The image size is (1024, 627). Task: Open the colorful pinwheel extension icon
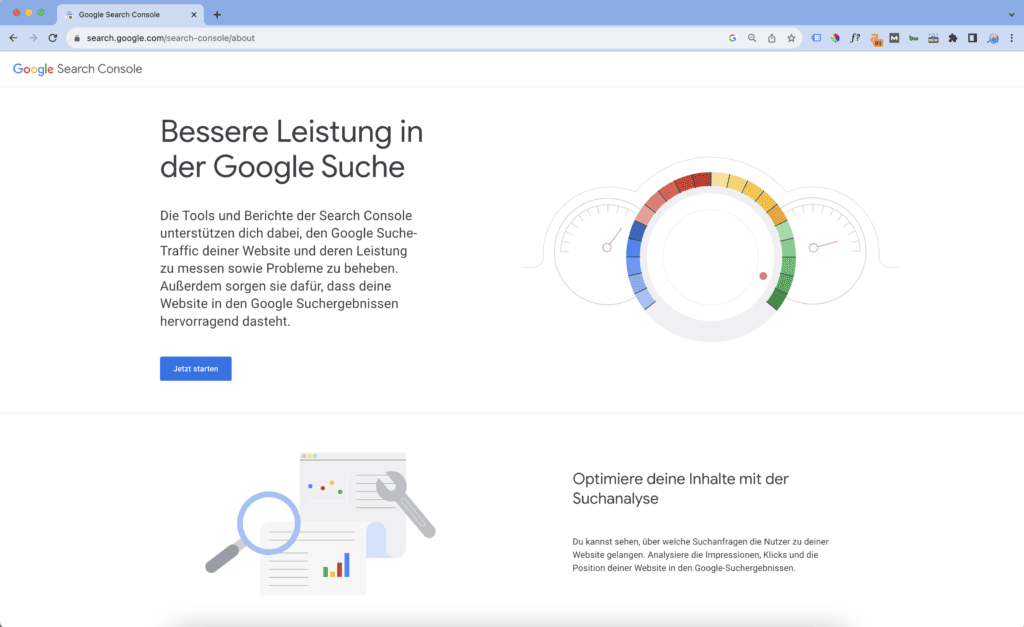tap(835, 38)
